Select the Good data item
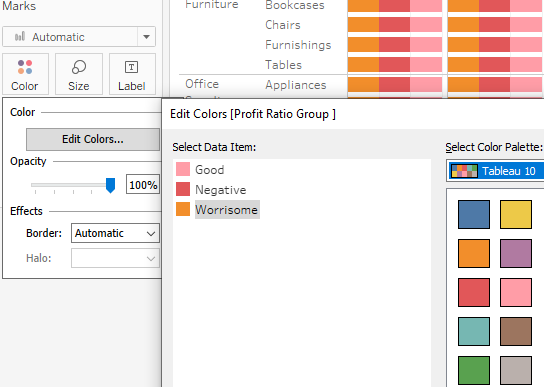 click(210, 170)
